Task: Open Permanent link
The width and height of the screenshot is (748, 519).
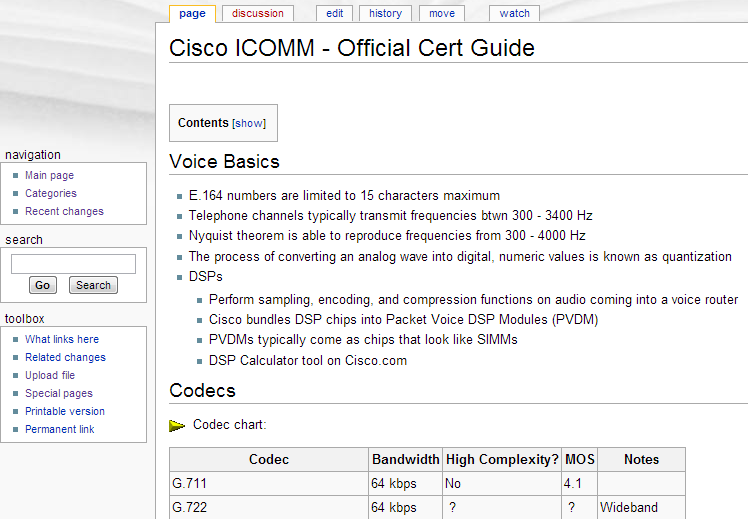Action: pyautogui.click(x=60, y=429)
